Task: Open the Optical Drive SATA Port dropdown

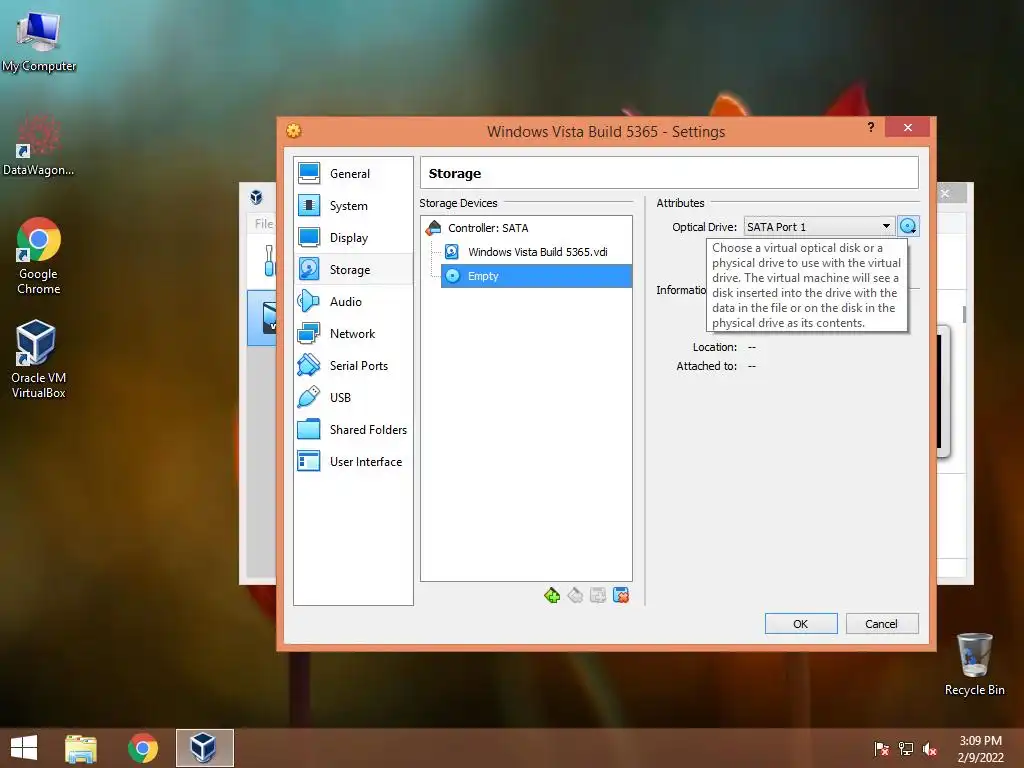Action: [819, 227]
